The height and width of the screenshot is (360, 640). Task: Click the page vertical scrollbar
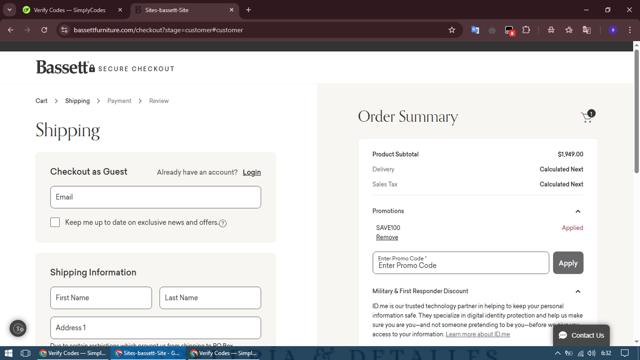[x=636, y=110]
